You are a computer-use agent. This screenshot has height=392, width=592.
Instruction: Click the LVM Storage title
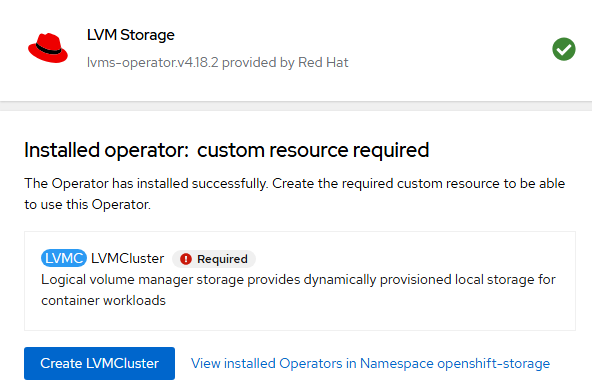tap(131, 35)
